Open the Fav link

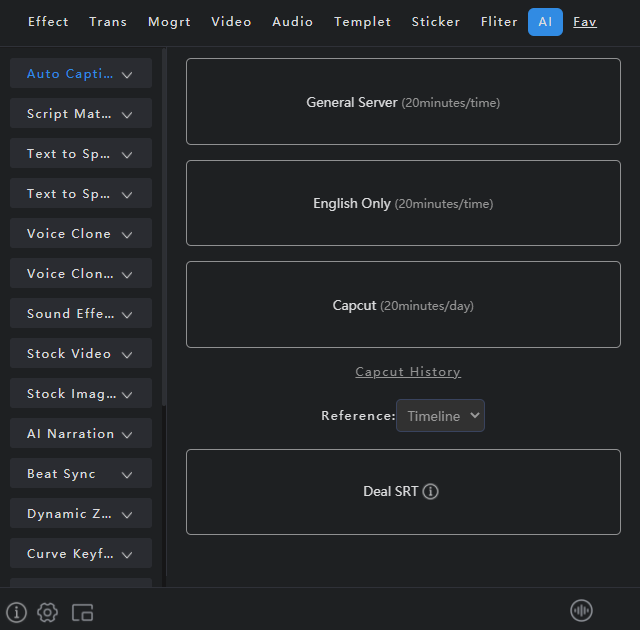point(585,22)
